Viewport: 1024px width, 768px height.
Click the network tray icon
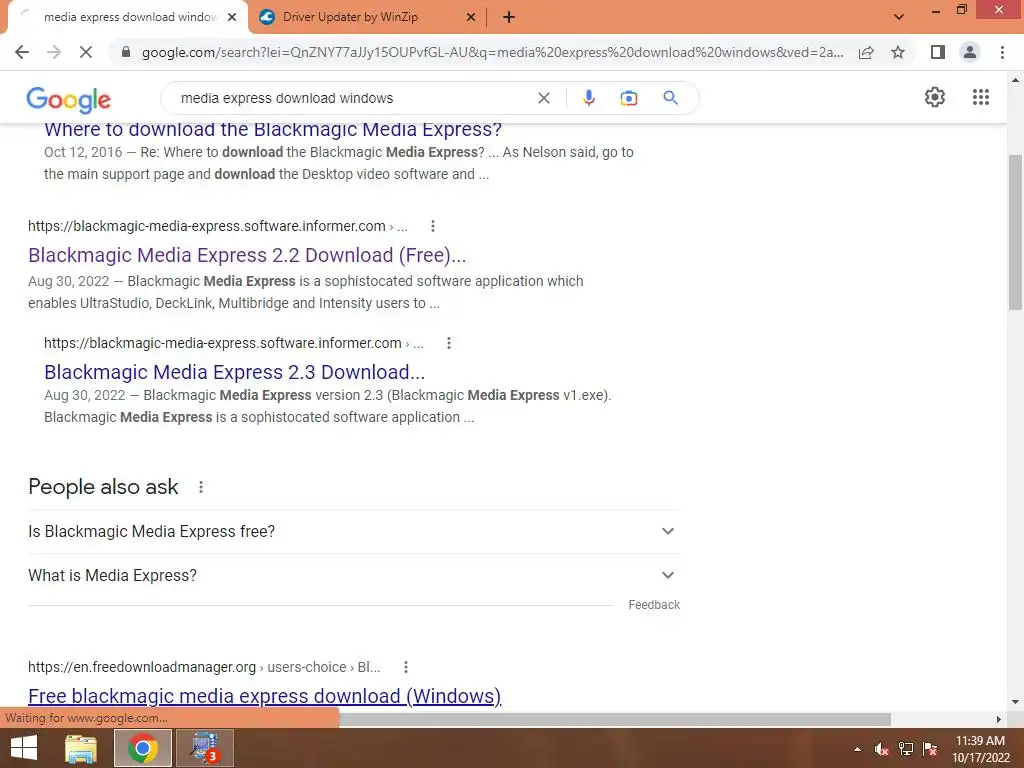(x=906, y=749)
